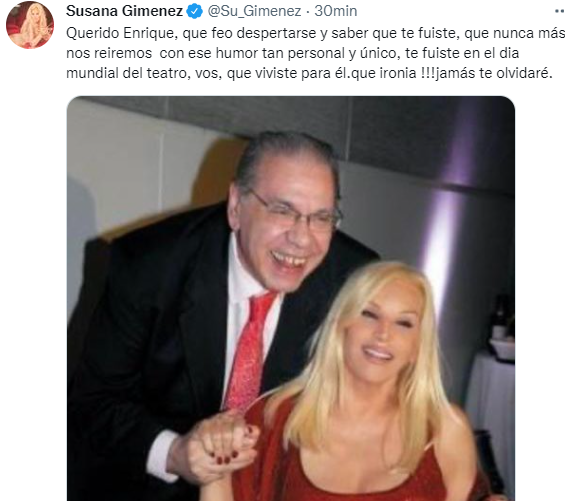Open the Susana Gimenez display name

click(124, 11)
